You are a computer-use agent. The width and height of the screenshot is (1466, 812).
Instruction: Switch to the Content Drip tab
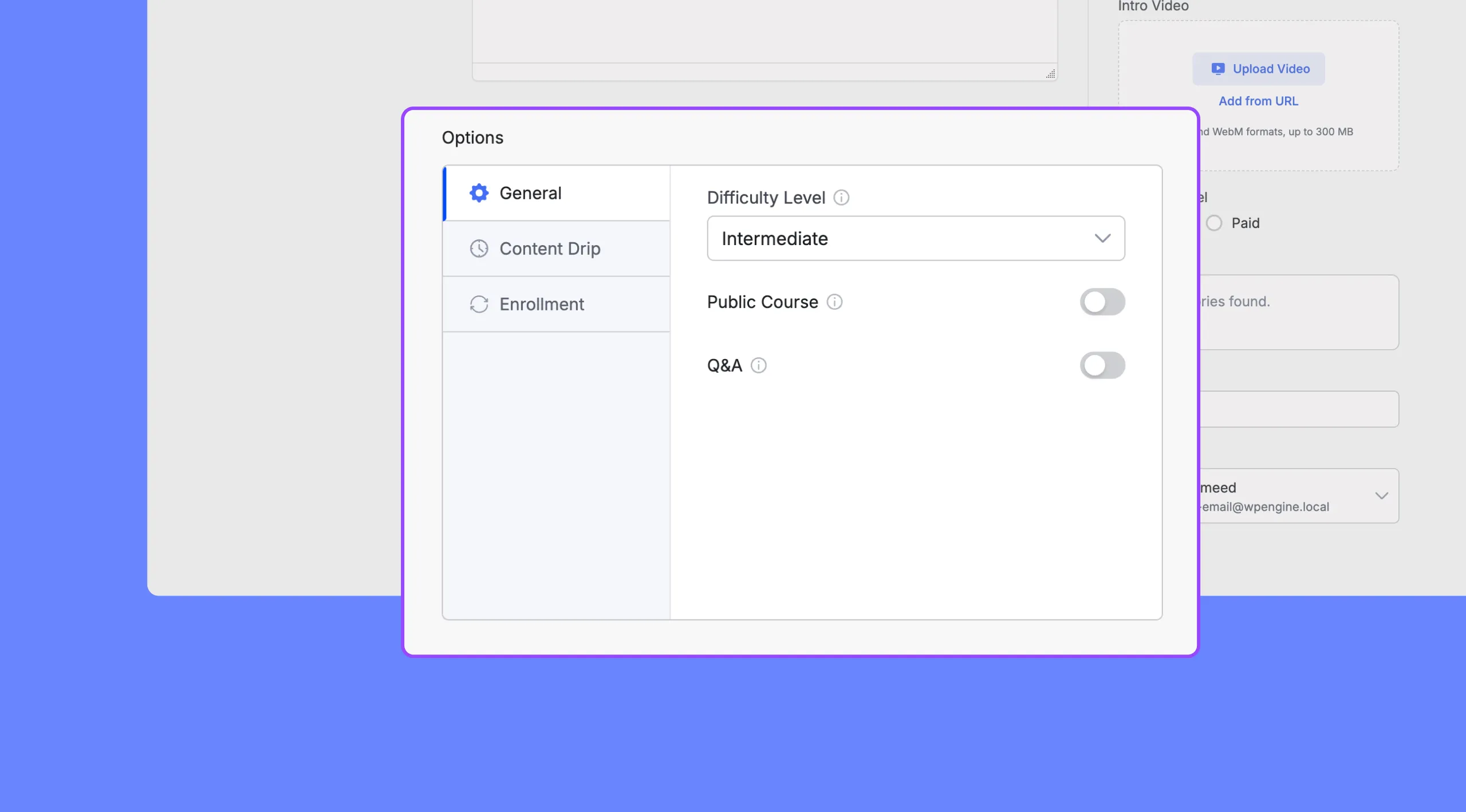point(557,249)
